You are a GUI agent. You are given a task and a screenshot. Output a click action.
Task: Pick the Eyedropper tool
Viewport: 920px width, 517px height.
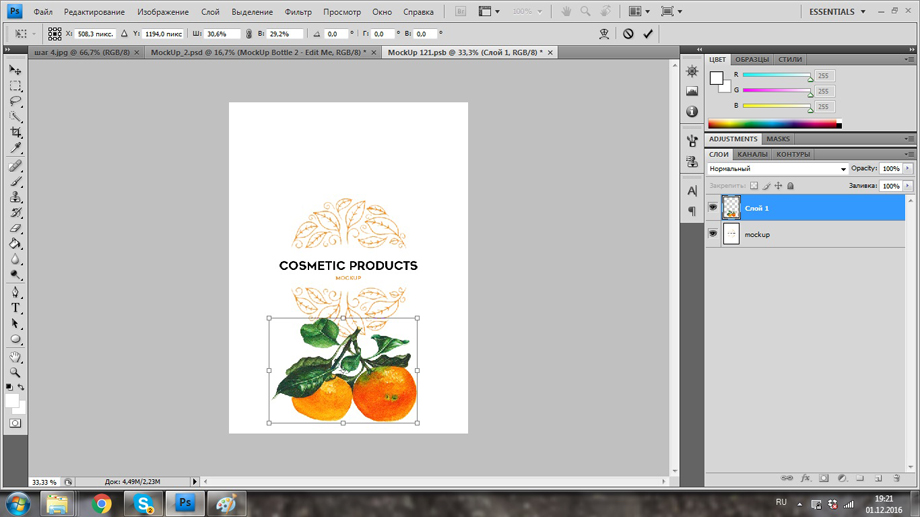pyautogui.click(x=15, y=148)
